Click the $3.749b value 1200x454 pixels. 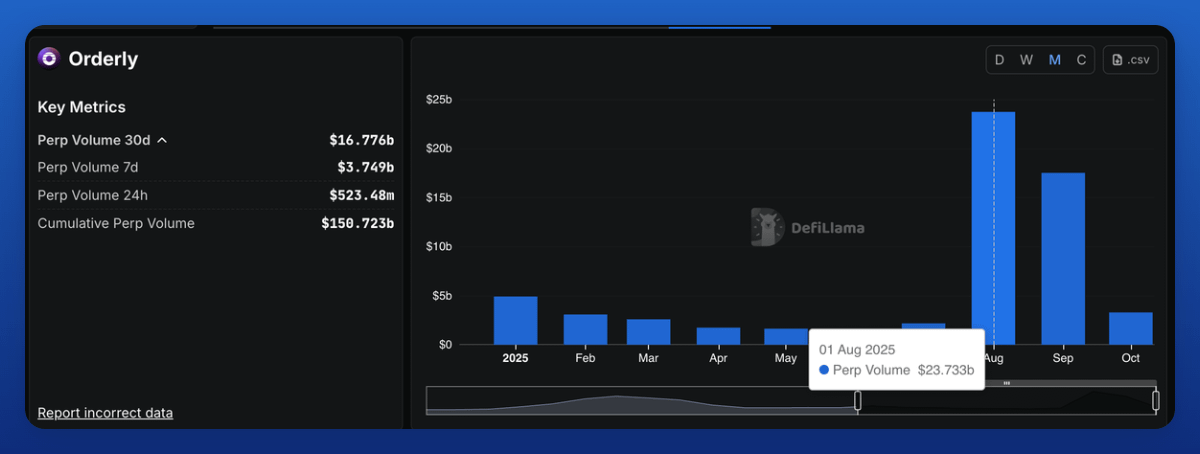tap(365, 167)
